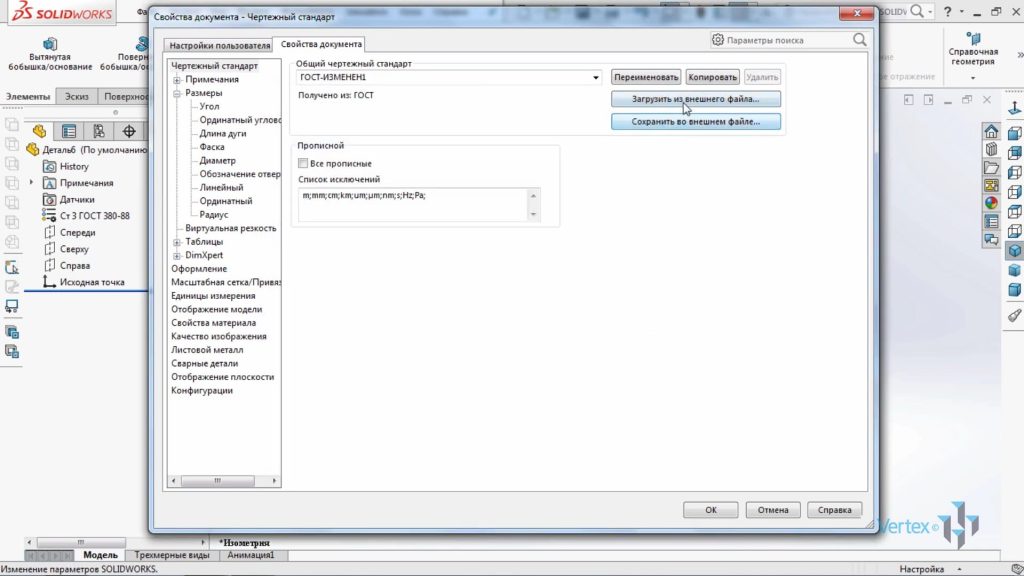
Task: Open the Custom Properties task pane icon
Action: 991,221
